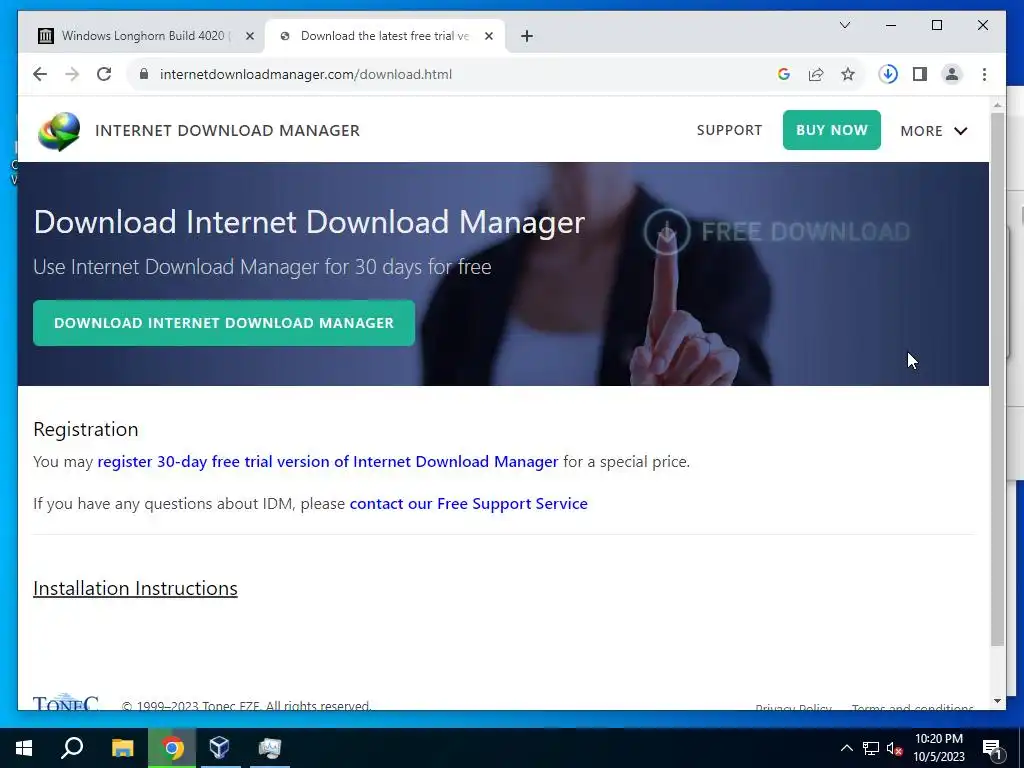Click the INTERNET DOWNLOAD MANAGER site title
Screen dimensions: 1024x768
point(227,131)
